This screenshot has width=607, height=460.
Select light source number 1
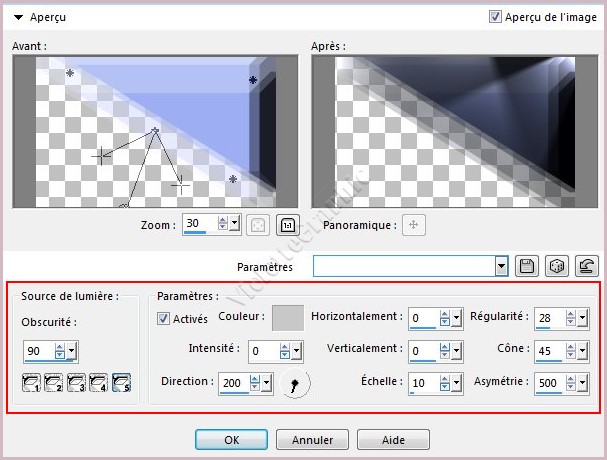point(32,382)
